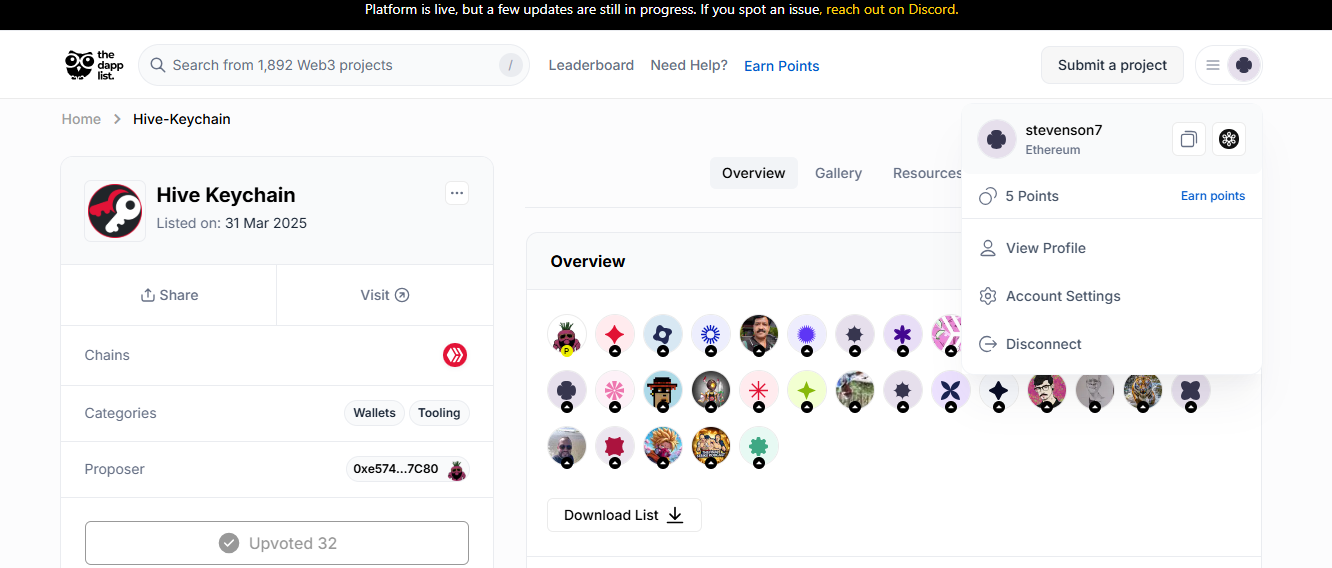The width and height of the screenshot is (1332, 568).
Task: Open upvoter with glasses cartoon on pink
Action: point(1047,390)
